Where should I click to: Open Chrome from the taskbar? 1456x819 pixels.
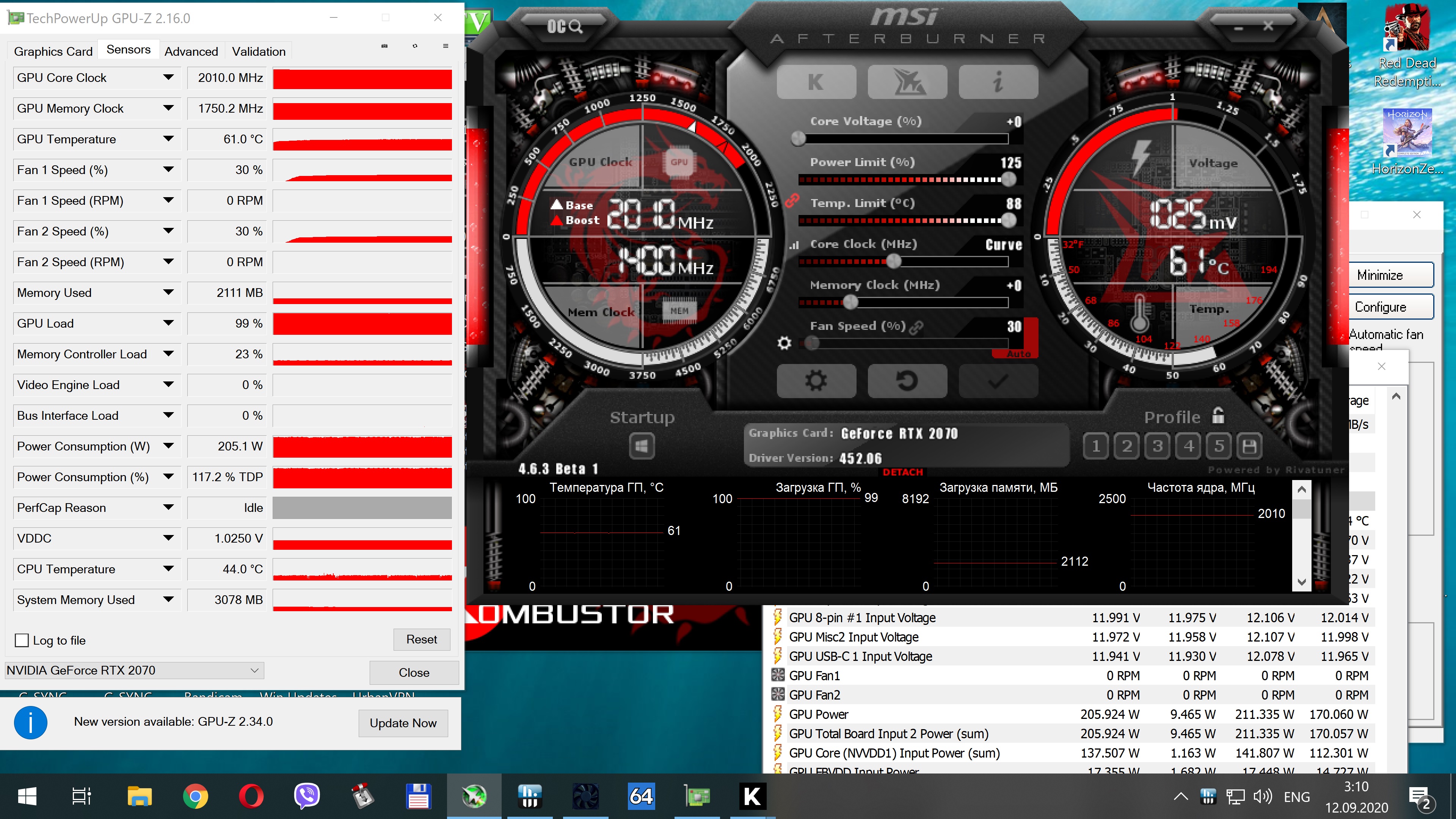pyautogui.click(x=195, y=796)
